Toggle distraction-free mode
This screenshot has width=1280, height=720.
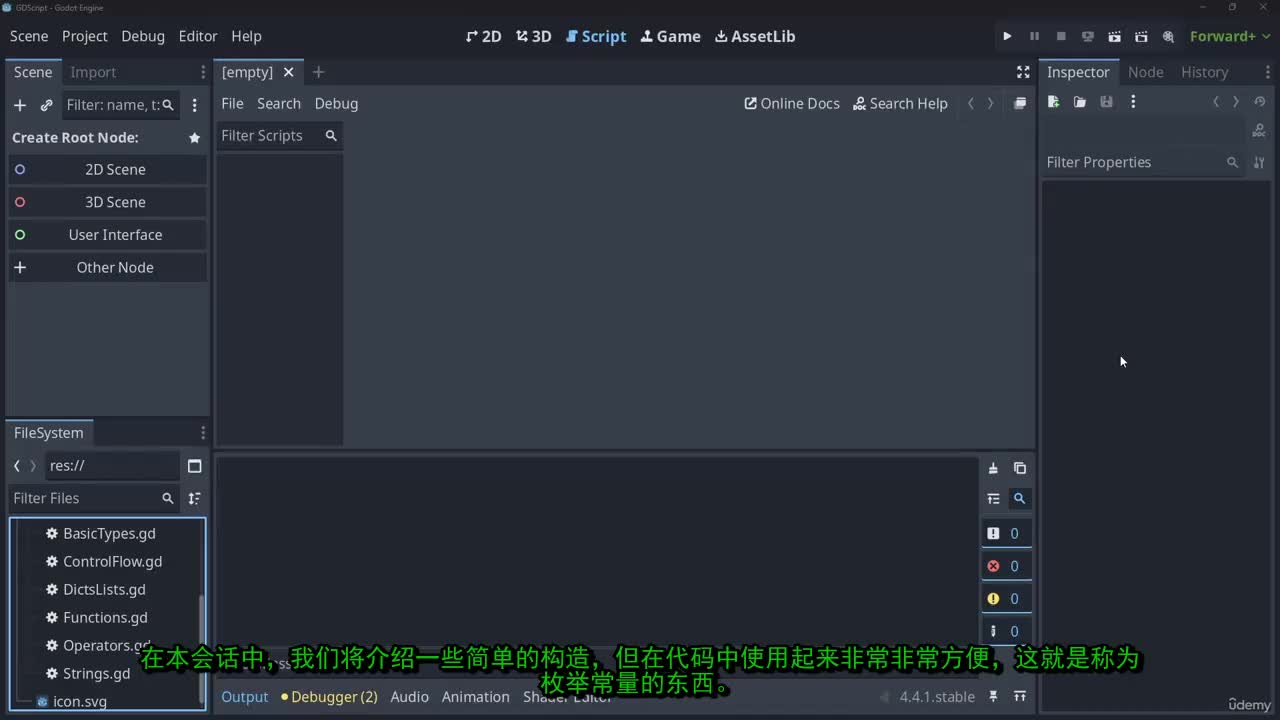pyautogui.click(x=1023, y=72)
